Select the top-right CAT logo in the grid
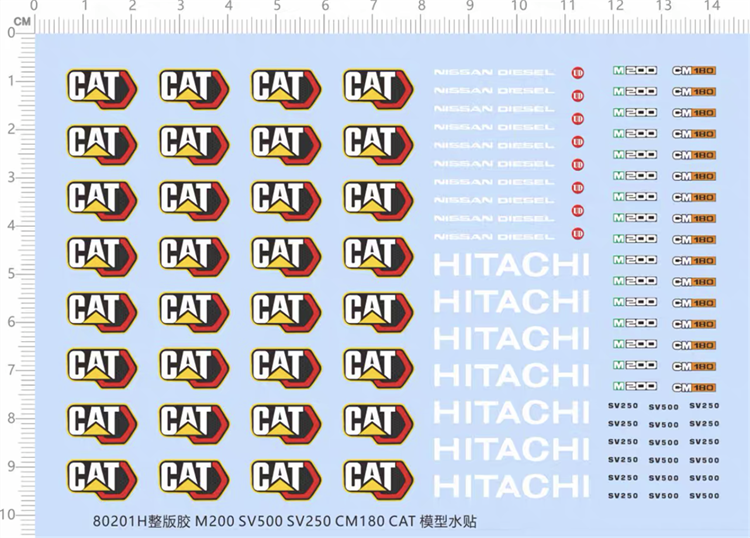Screen dimensions: 750x538 click(x=377, y=86)
